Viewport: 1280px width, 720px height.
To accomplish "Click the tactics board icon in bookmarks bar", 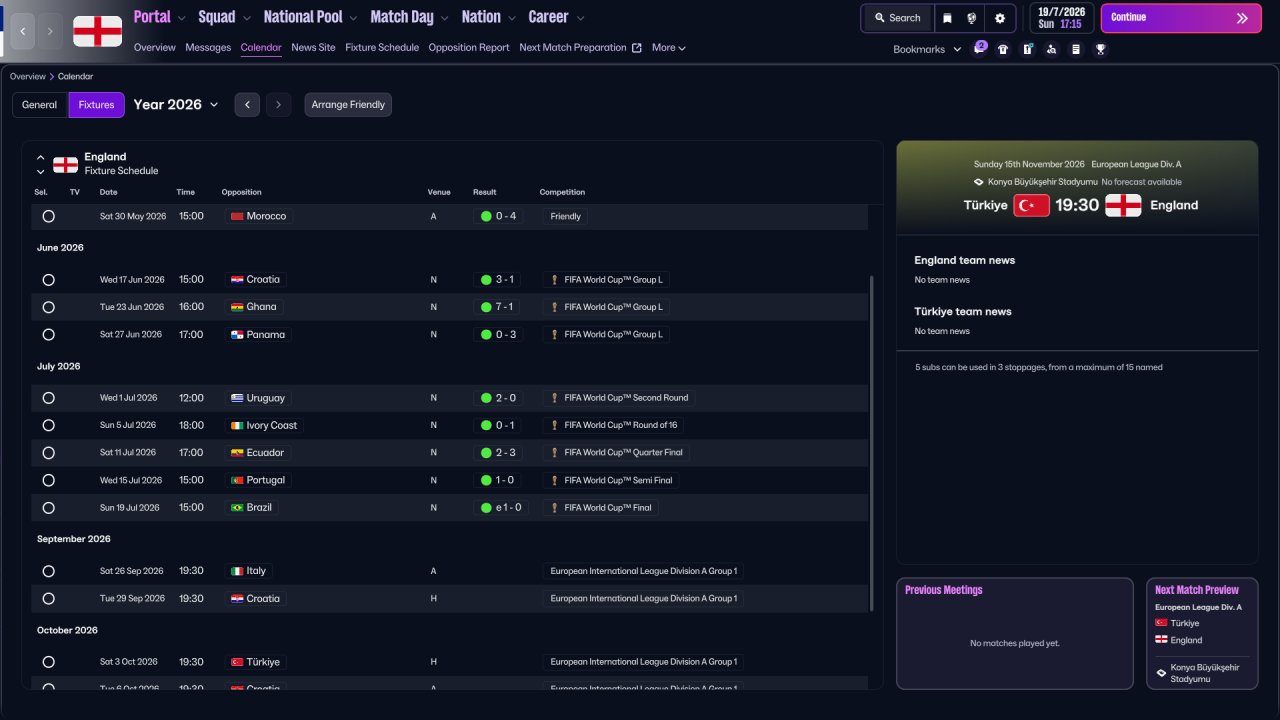I will [x=1027, y=49].
